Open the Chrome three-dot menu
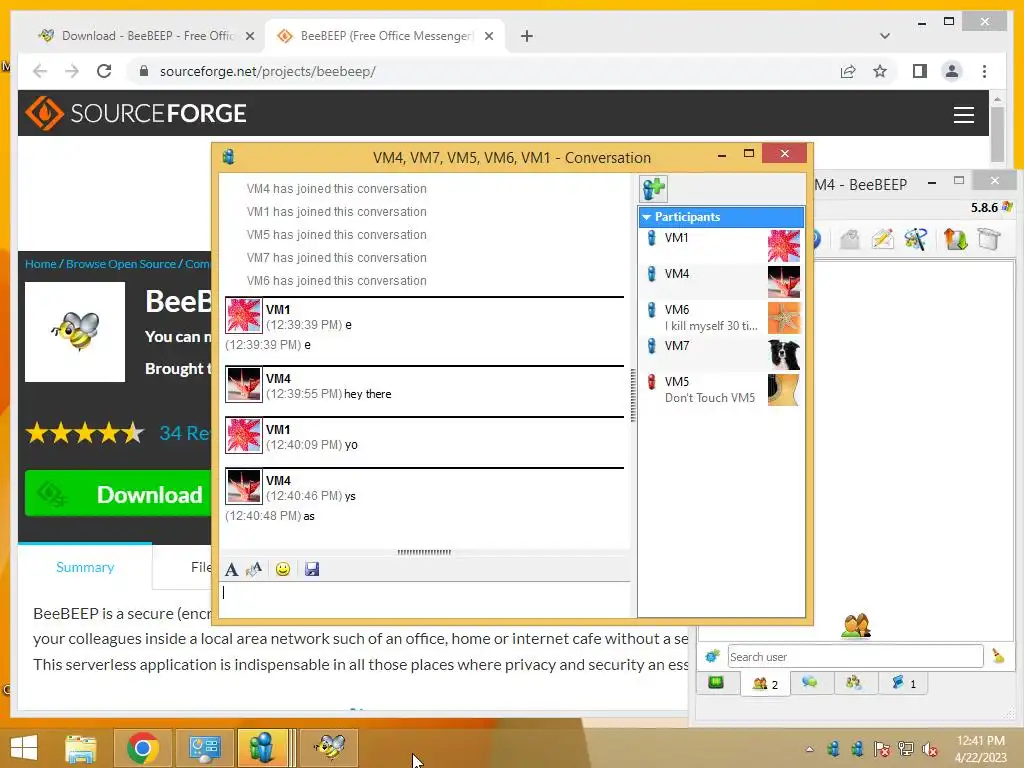The image size is (1024, 768). 984,71
